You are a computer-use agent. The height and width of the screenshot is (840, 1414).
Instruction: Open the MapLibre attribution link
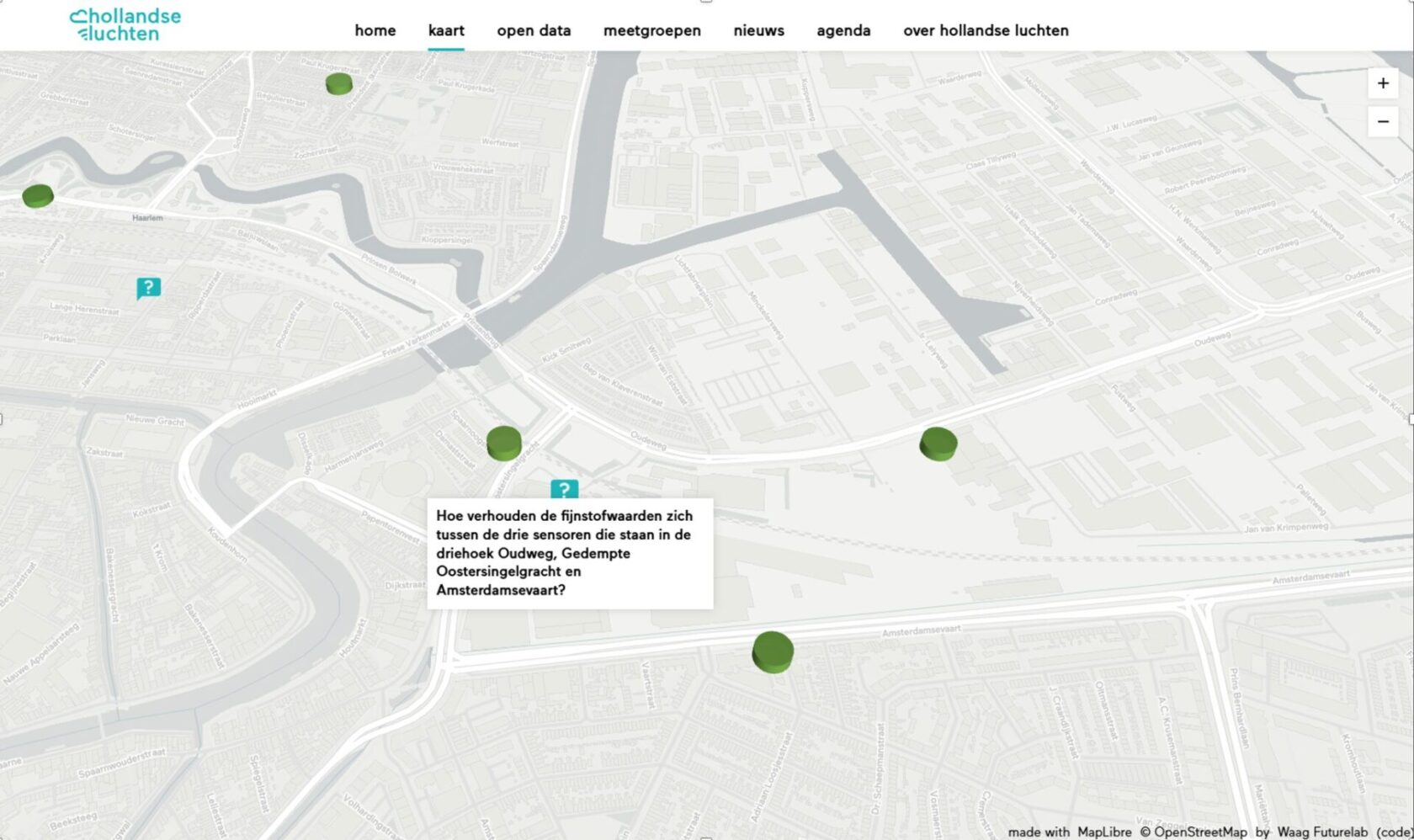(1104, 832)
